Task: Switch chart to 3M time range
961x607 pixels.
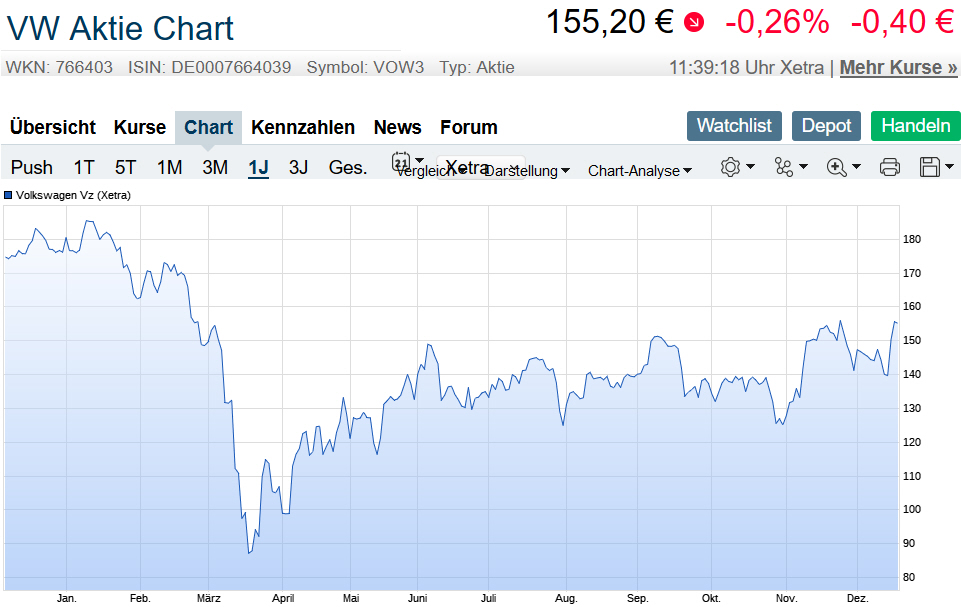Action: [215, 167]
